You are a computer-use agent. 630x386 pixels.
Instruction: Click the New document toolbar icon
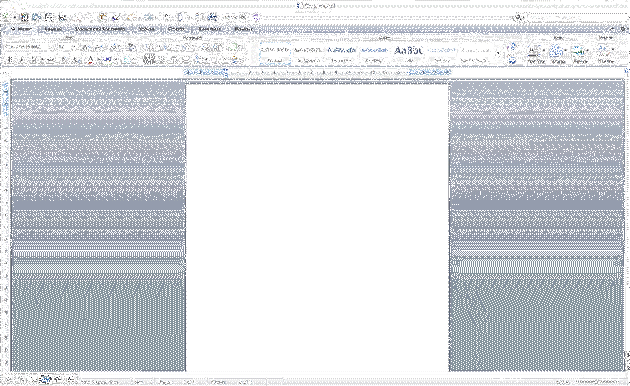[x=6, y=17]
